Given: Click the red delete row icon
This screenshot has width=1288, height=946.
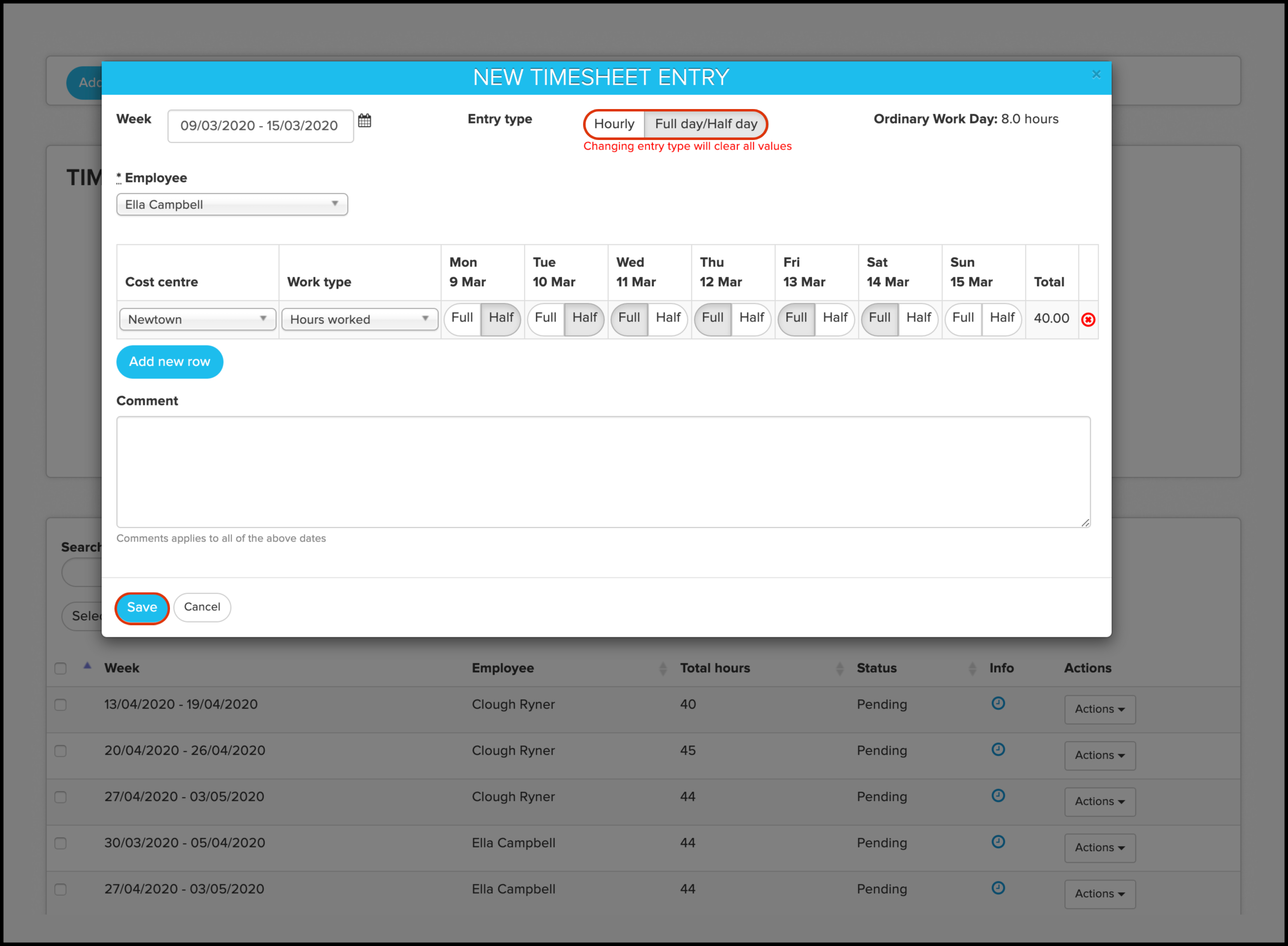Looking at the screenshot, I should (1088, 320).
